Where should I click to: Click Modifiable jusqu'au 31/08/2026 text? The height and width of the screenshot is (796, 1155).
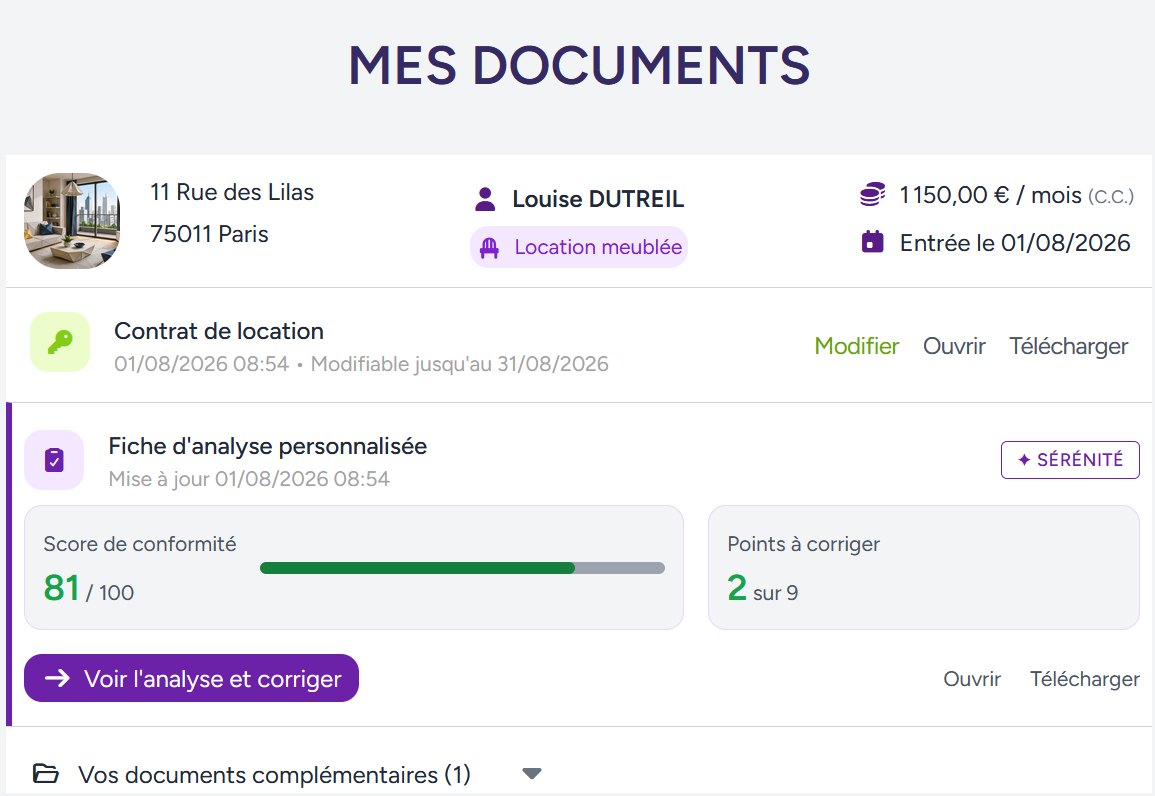pyautogui.click(x=460, y=364)
